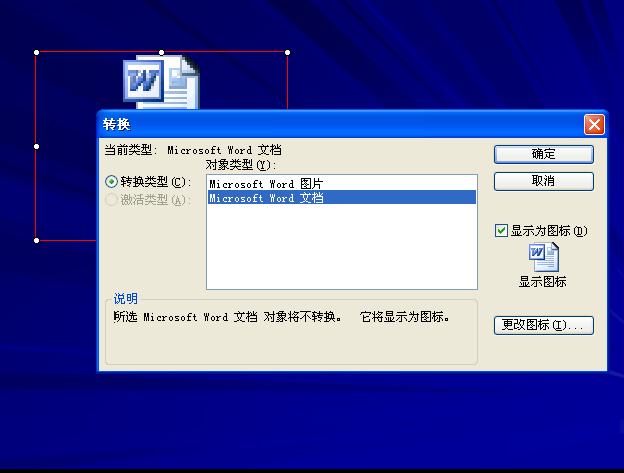Screen dimensions: 624x473
Task: Click empty area of 对象类型 list box
Action: tap(342, 247)
